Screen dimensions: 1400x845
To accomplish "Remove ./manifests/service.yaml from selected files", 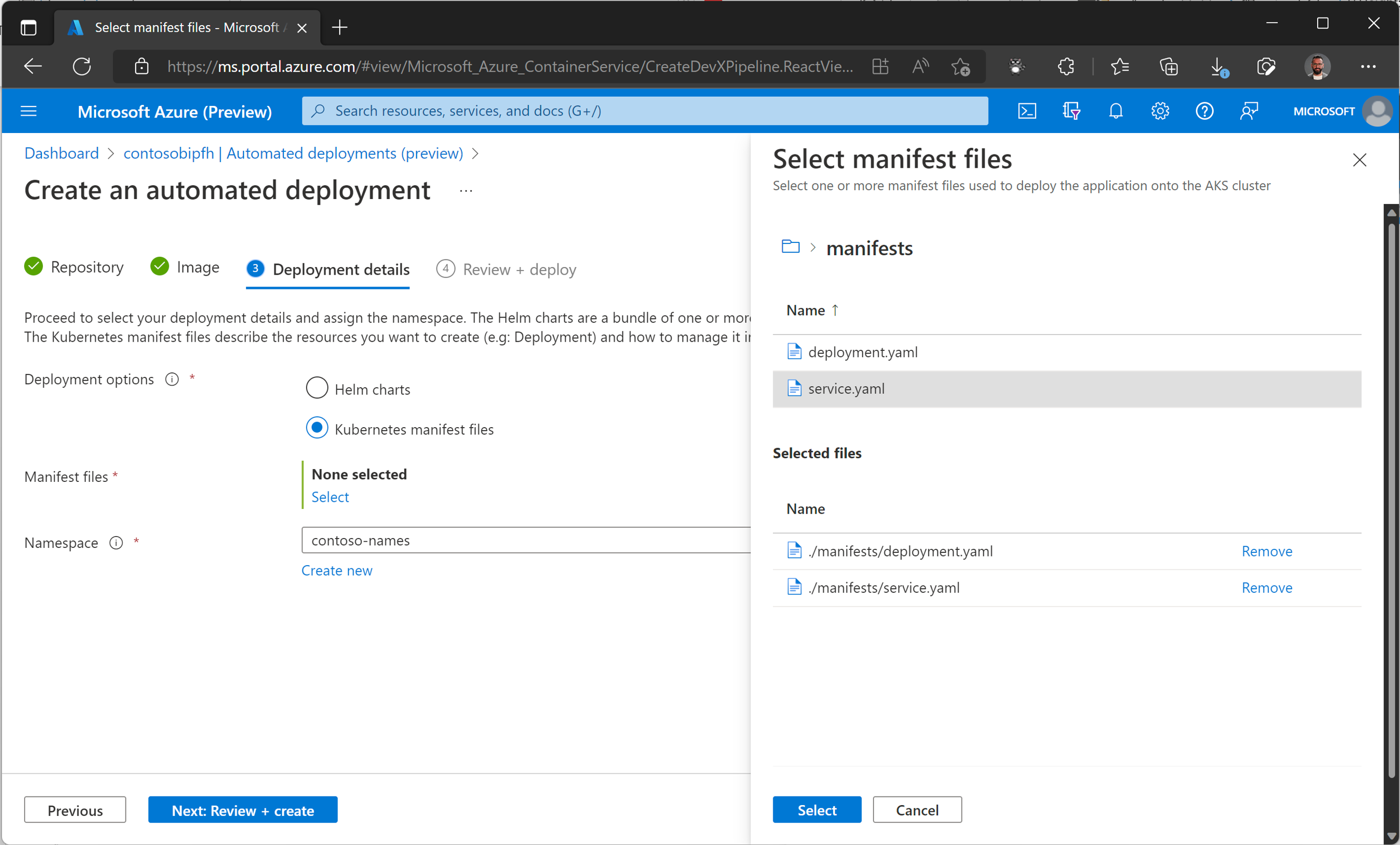I will (x=1267, y=588).
